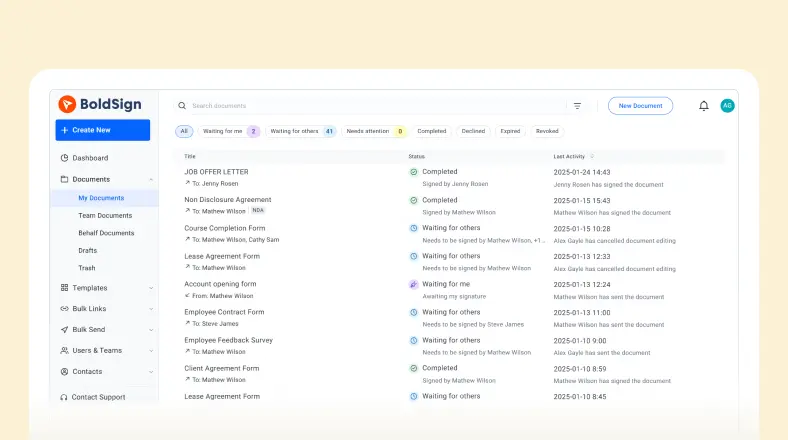The width and height of the screenshot is (788, 440).
Task: Click the BoldSign logo
Action: 99,104
